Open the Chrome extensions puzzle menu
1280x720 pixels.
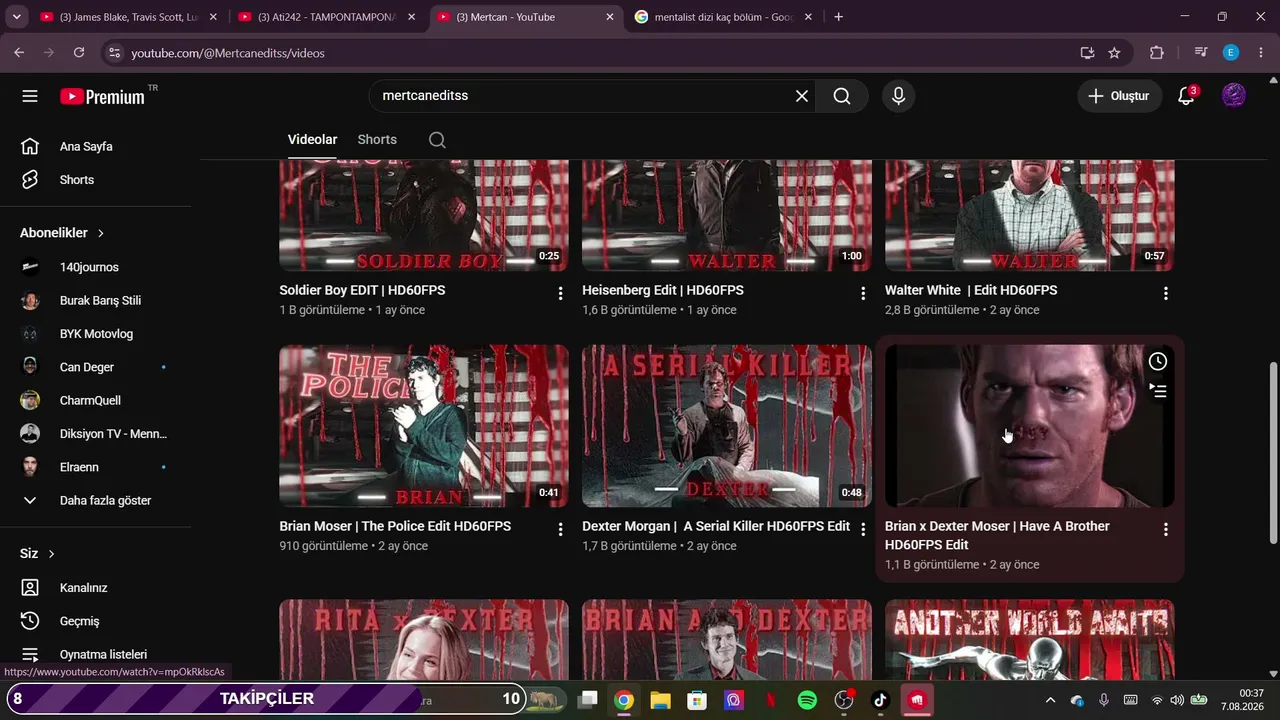click(x=1157, y=53)
